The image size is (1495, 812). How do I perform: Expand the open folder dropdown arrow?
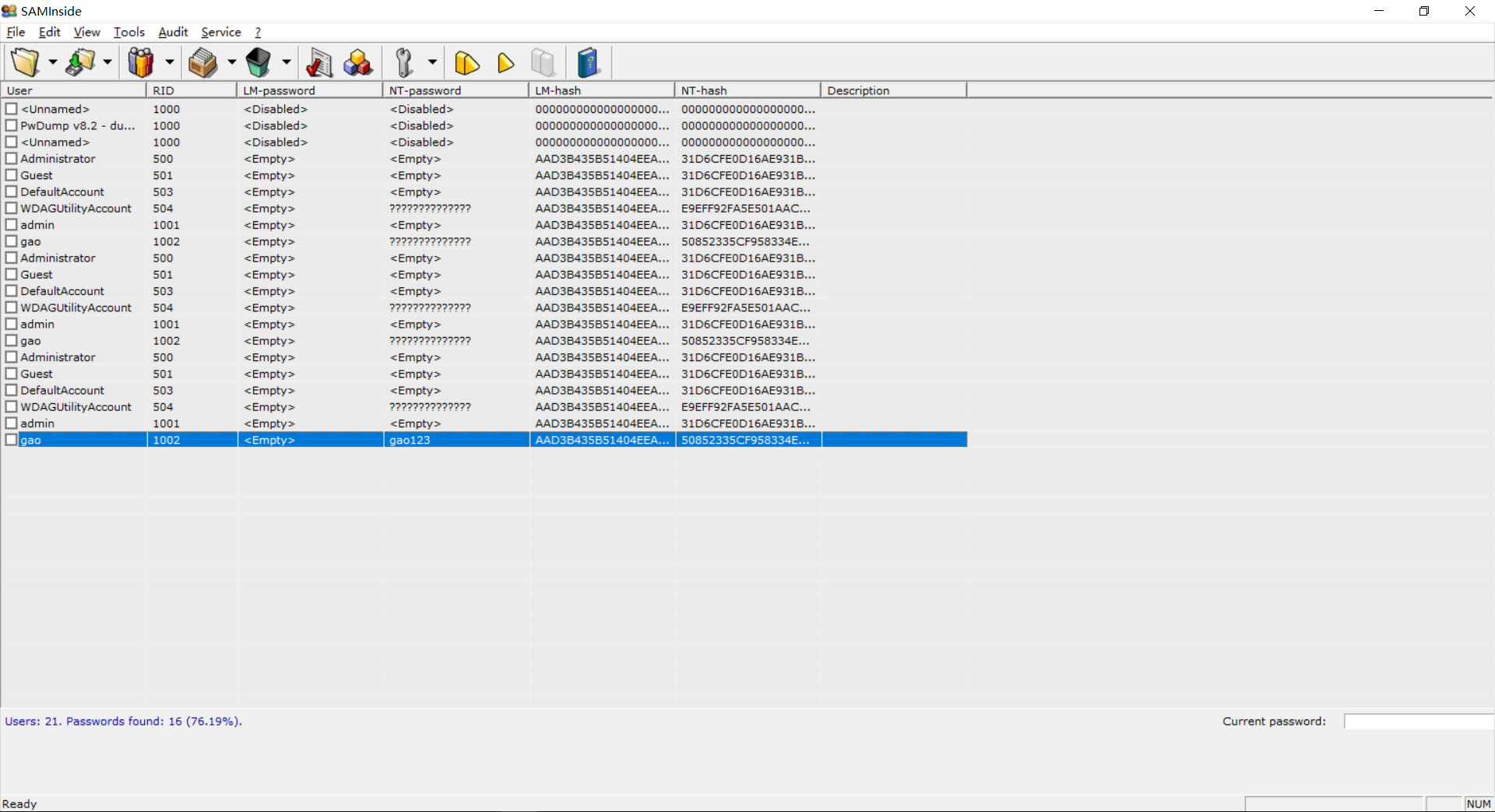(x=53, y=62)
